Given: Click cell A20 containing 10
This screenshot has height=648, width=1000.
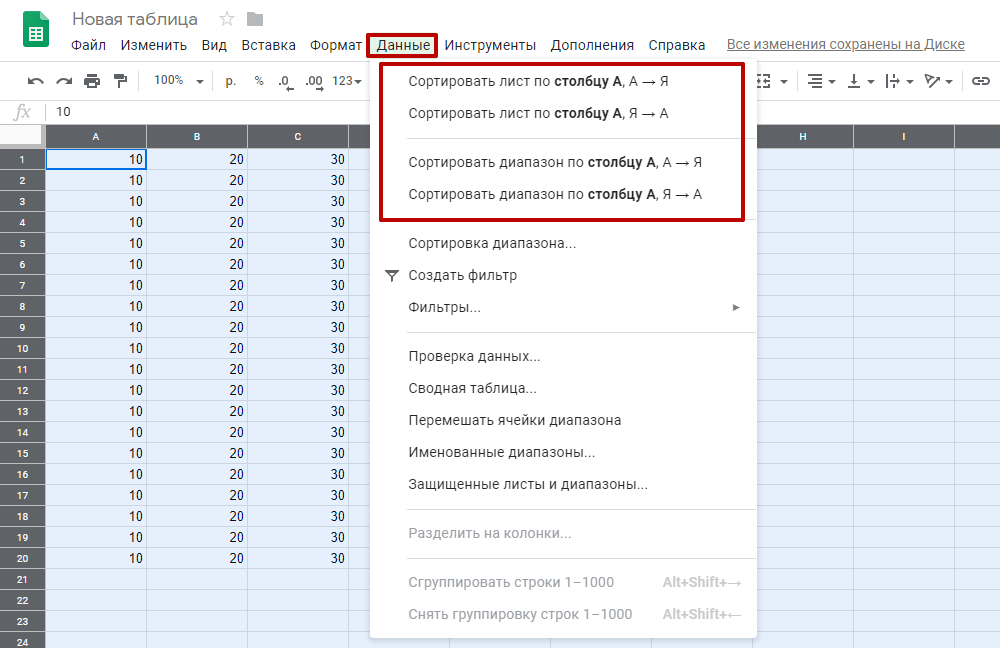Looking at the screenshot, I should coord(96,559).
